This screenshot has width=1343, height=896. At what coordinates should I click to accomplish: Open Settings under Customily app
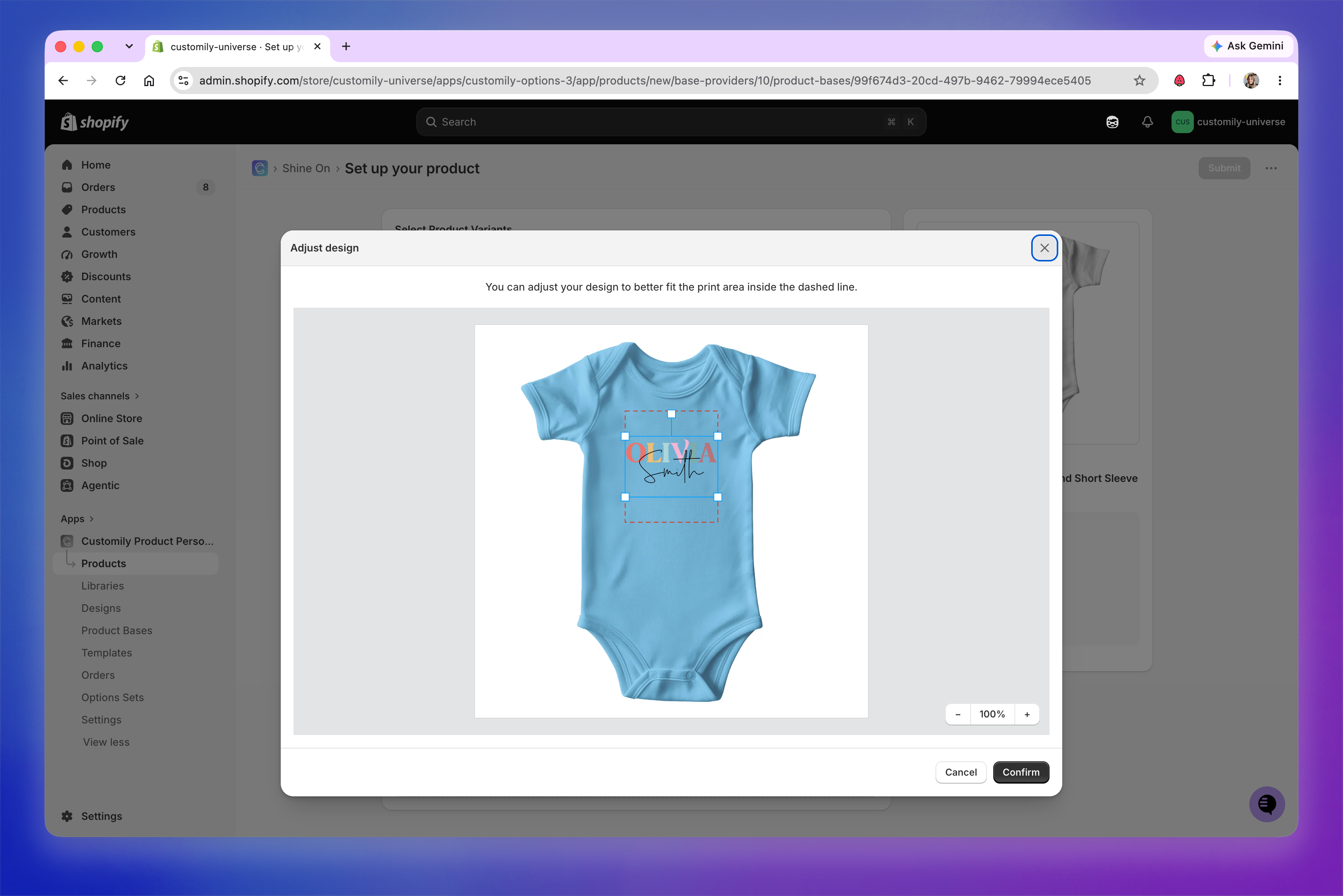pos(101,719)
